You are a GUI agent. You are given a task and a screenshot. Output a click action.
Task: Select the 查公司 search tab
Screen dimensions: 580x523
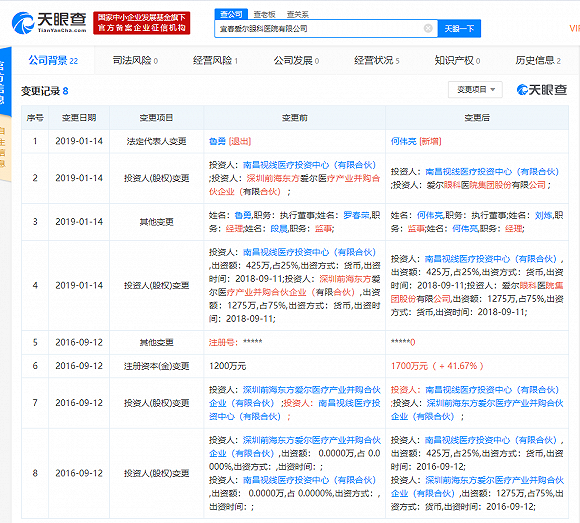pos(231,14)
